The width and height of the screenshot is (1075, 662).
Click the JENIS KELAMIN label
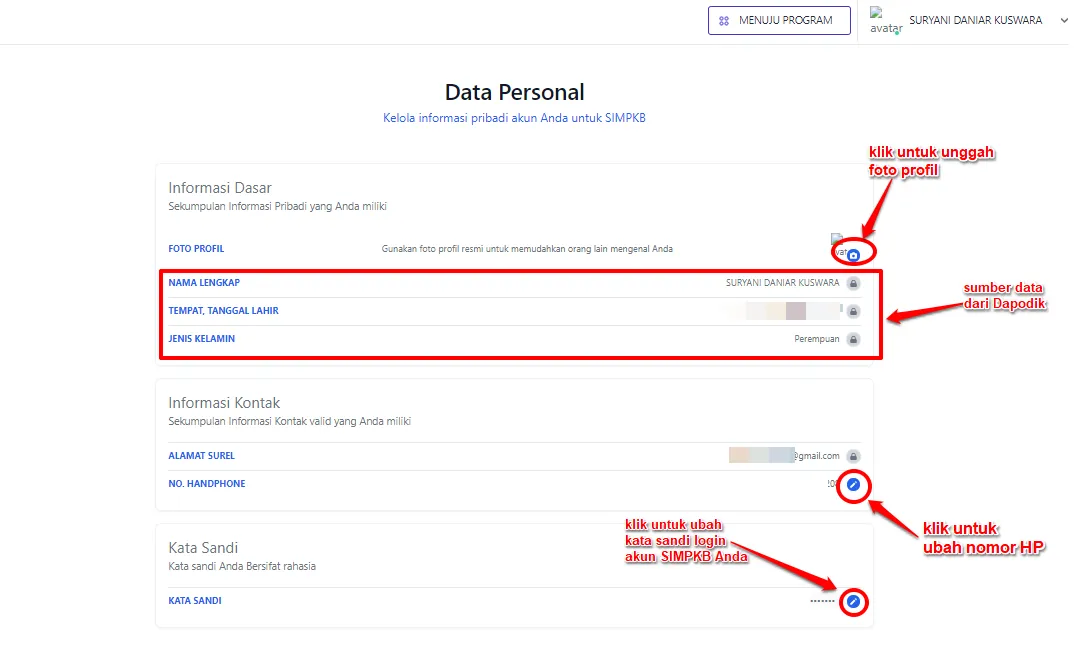point(202,339)
